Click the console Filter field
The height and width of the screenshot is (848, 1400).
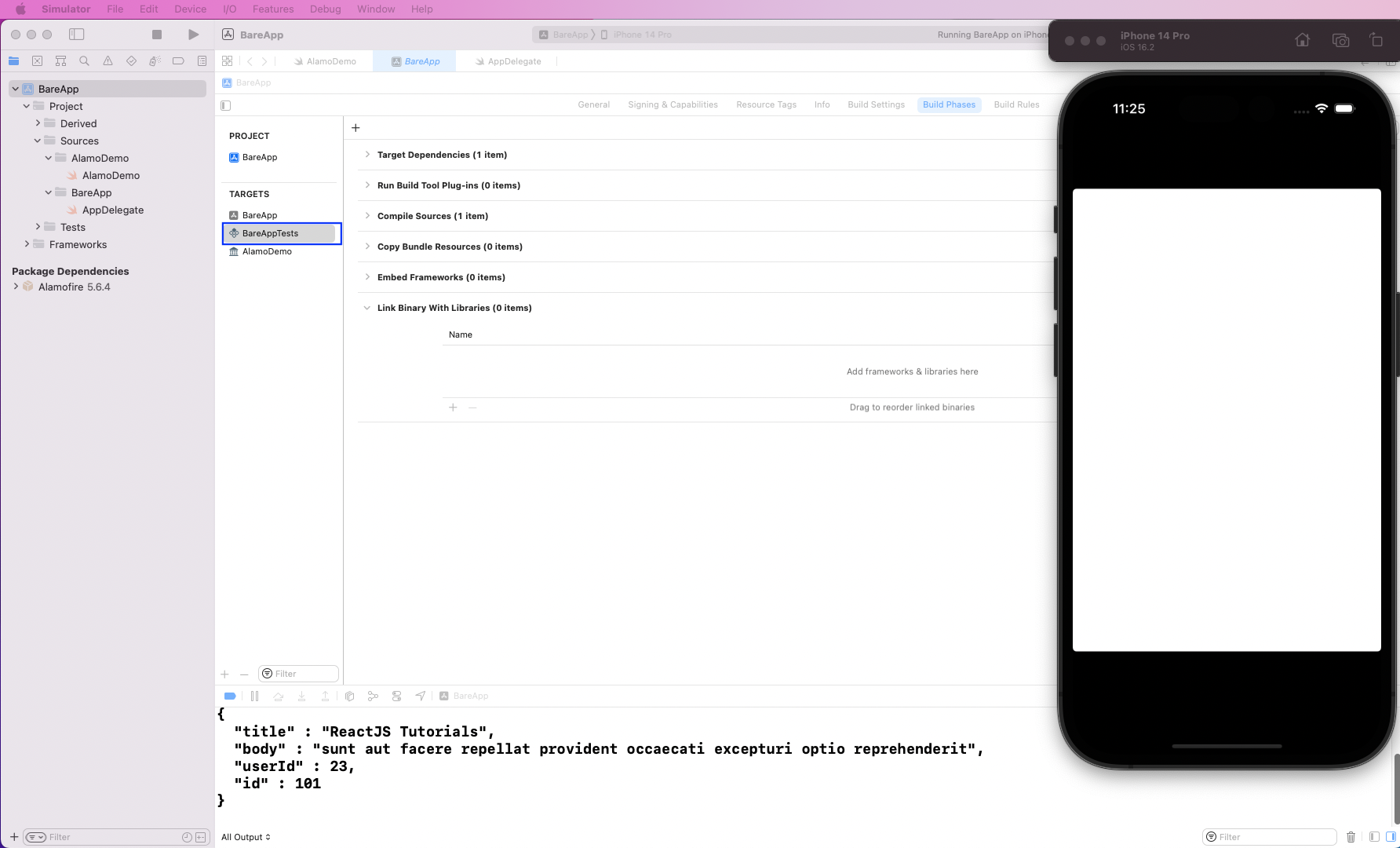(1269, 837)
